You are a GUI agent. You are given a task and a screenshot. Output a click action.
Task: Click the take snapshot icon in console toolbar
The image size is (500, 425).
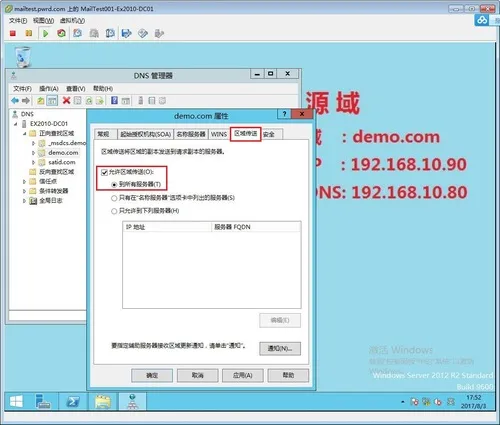coord(78,33)
